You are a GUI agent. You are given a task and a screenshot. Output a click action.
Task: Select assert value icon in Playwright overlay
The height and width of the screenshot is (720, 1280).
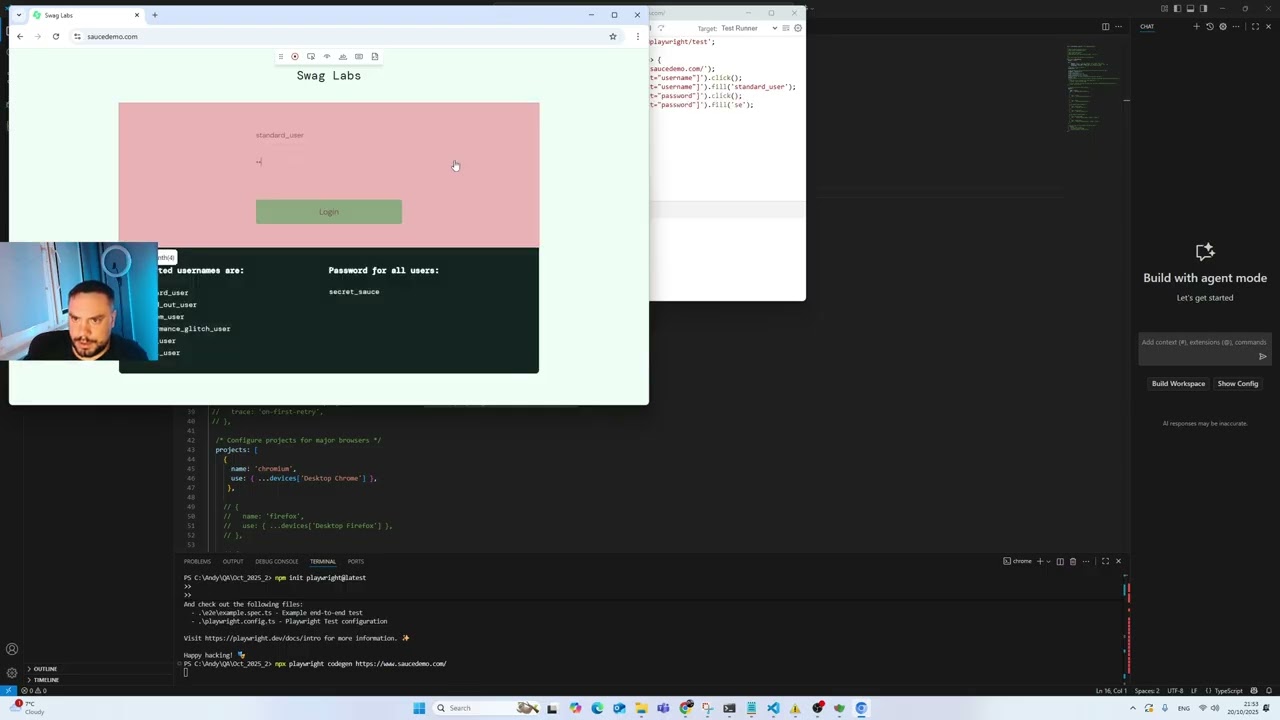coord(359,57)
